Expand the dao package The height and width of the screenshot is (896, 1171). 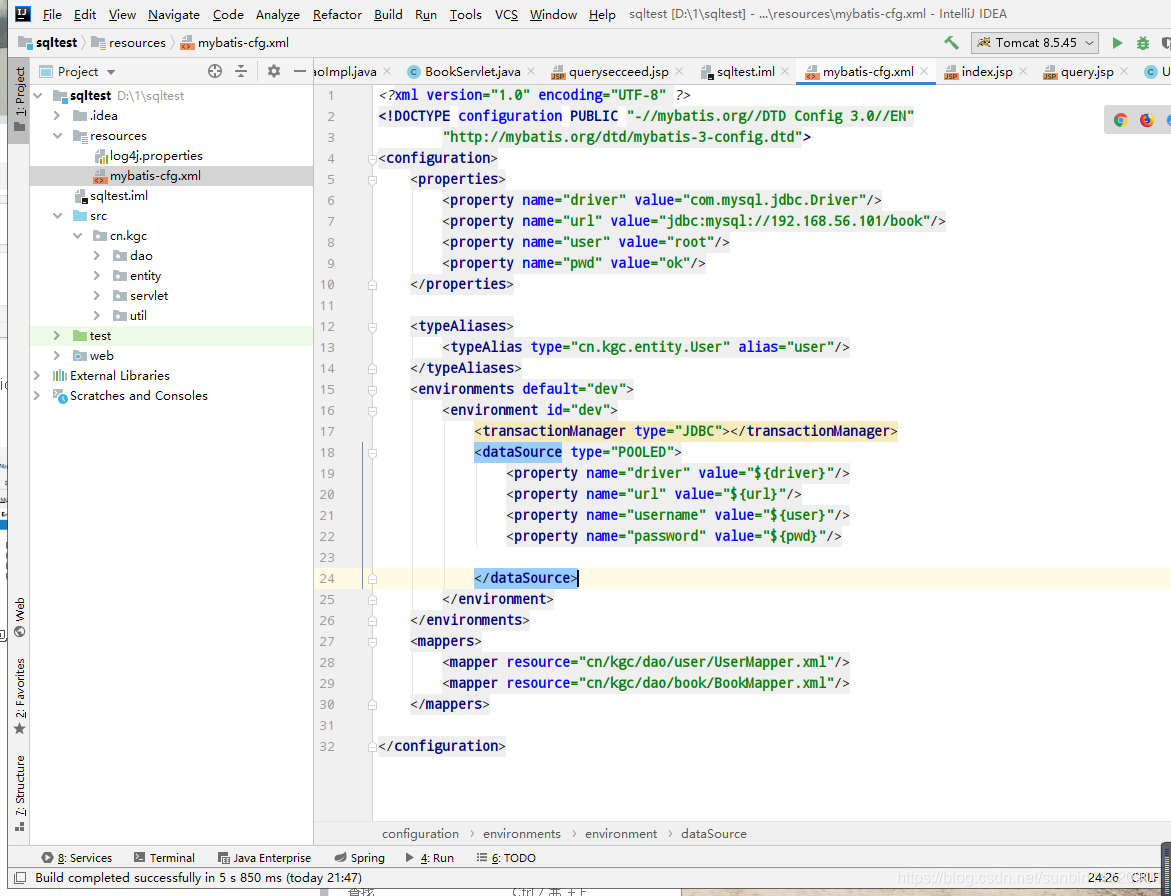(x=96, y=255)
